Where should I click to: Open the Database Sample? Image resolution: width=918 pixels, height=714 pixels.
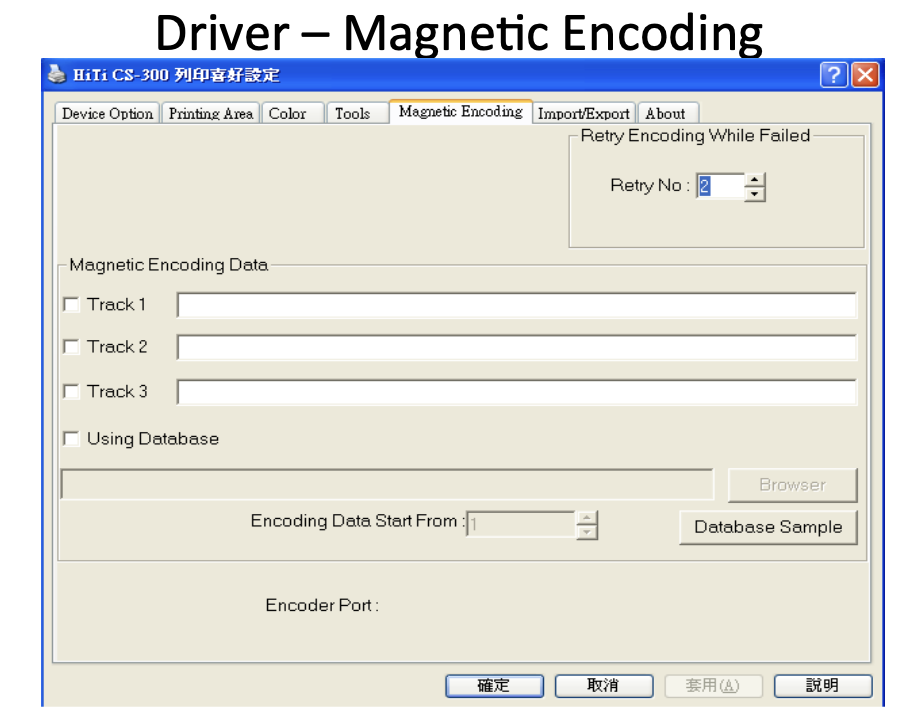[x=768, y=527]
